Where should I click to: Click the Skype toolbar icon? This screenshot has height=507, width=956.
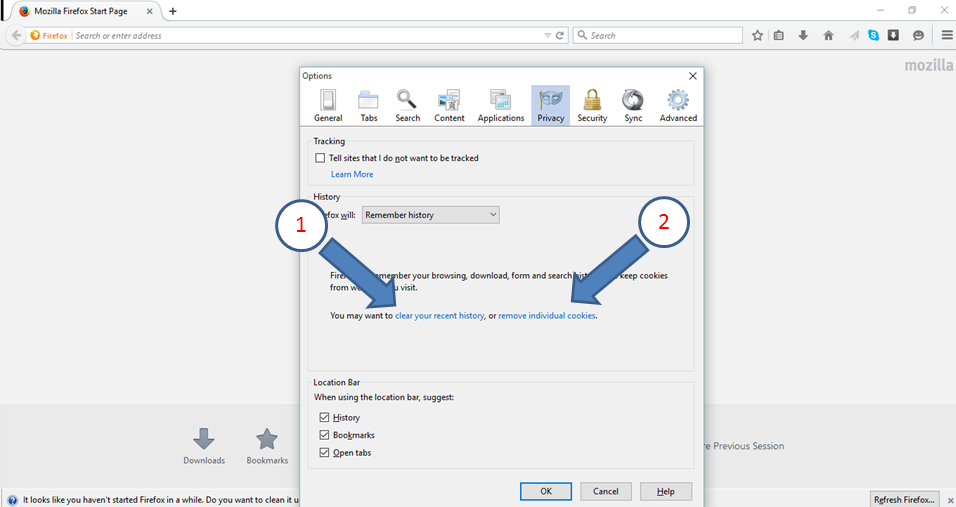tap(873, 35)
